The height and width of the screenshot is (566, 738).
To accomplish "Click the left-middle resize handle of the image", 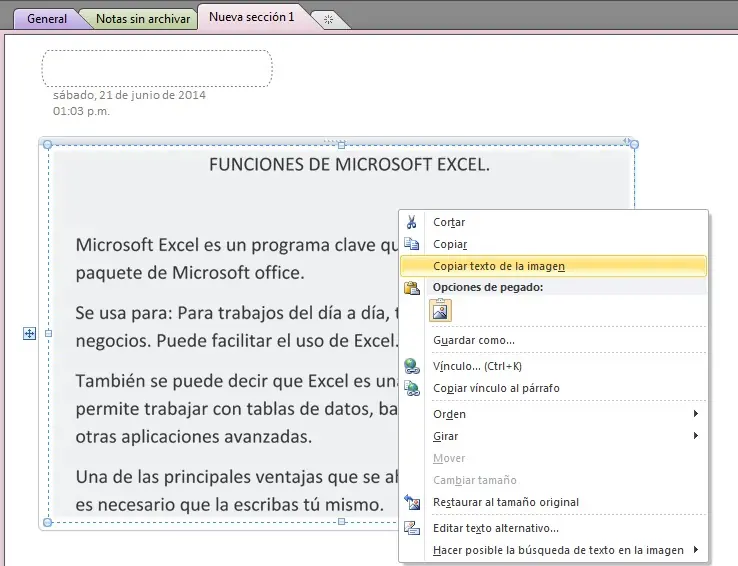I will (48, 334).
